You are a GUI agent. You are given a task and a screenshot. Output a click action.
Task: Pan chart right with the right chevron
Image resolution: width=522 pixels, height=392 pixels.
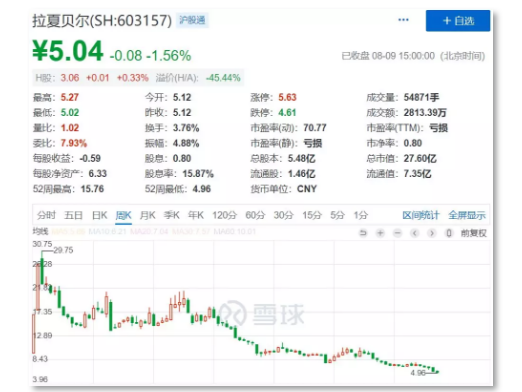pyautogui.click(x=432, y=233)
